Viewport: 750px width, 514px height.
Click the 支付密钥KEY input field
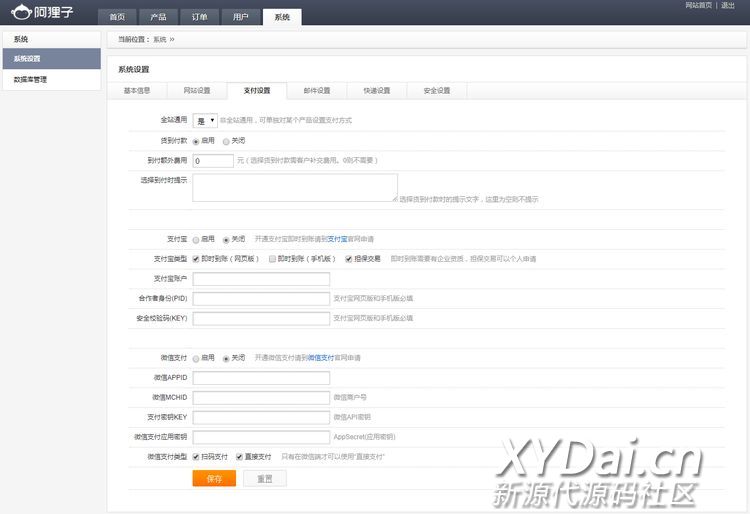click(261, 417)
